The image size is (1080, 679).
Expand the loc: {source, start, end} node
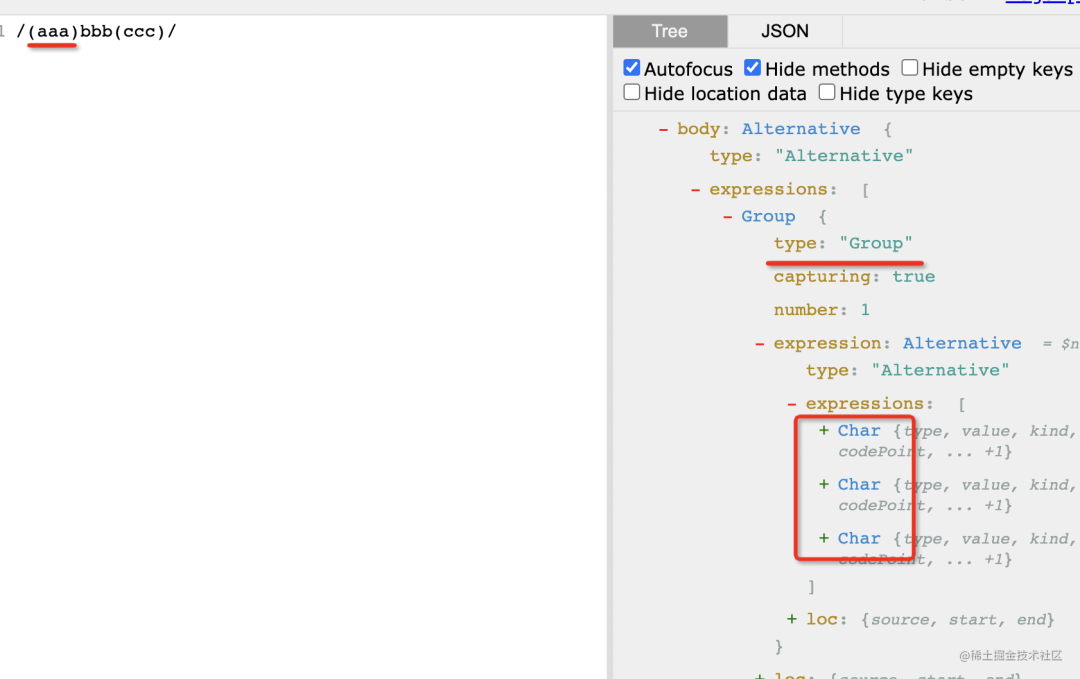[791, 619]
